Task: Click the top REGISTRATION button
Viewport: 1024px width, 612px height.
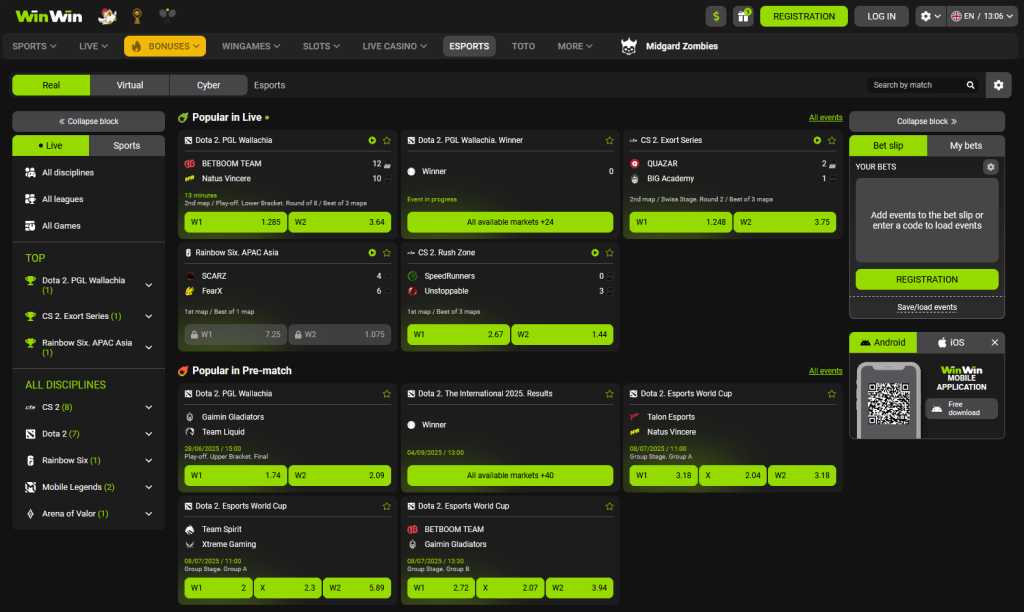Action: [804, 16]
